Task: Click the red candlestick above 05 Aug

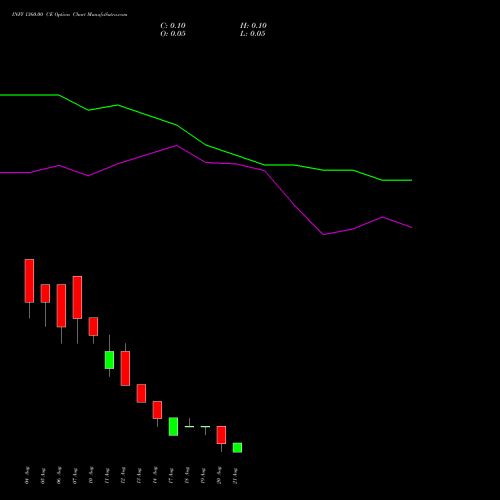Action: pos(45,293)
